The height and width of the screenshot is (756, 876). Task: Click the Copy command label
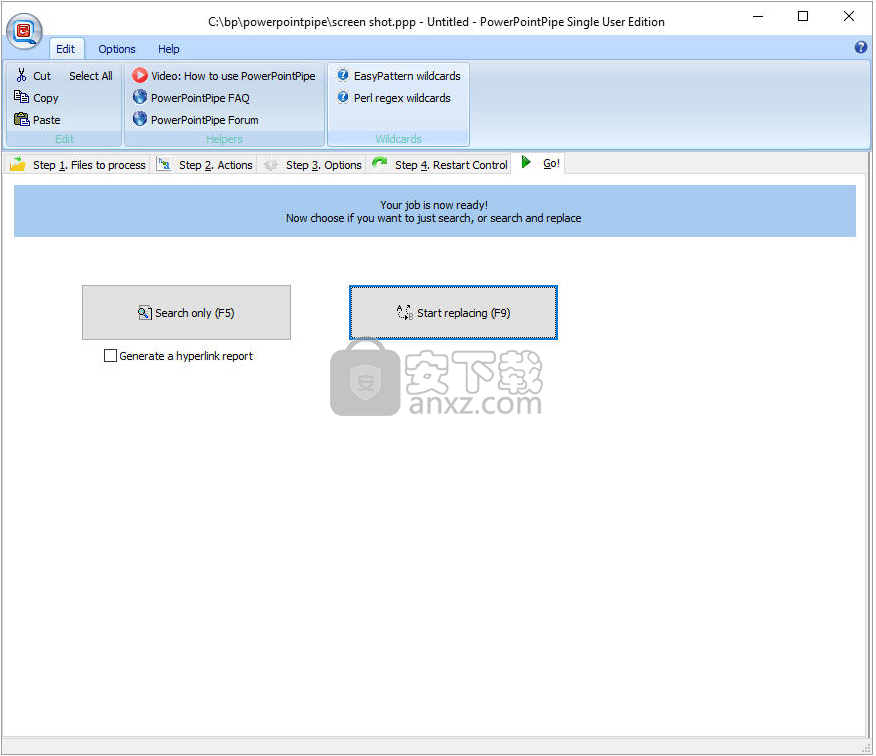point(46,98)
